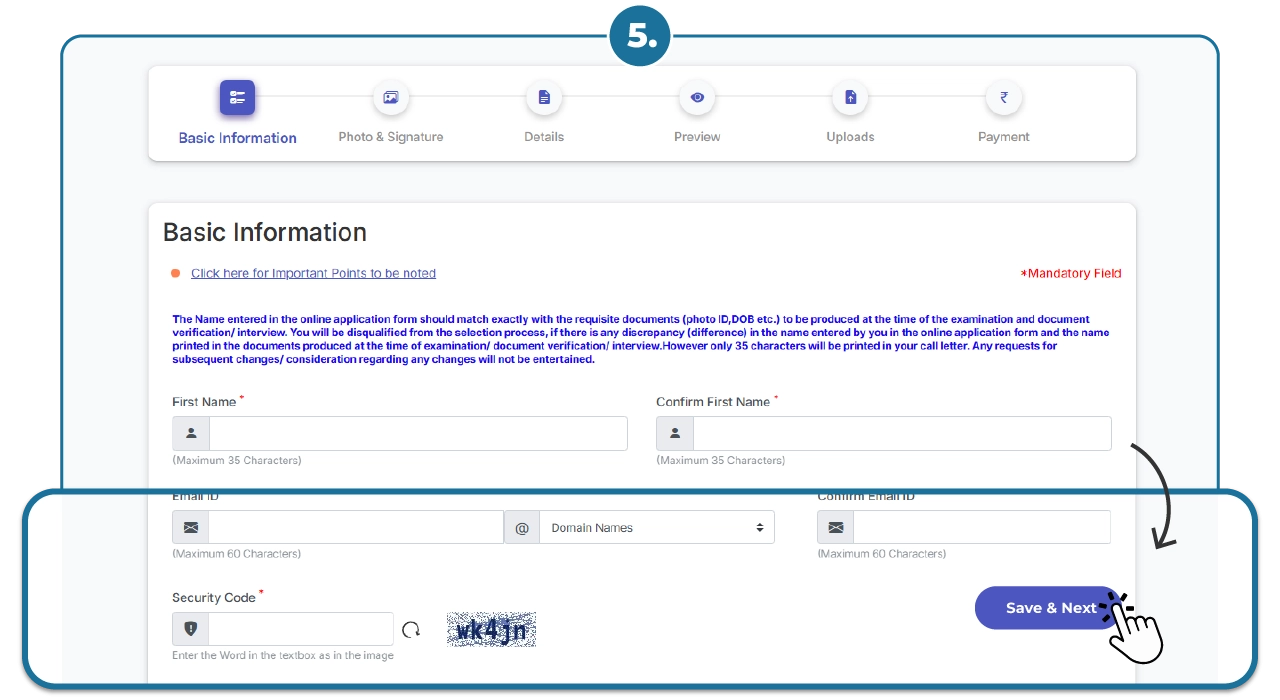
Task: Switch to Photo & Signature tab label
Action: tap(391, 137)
